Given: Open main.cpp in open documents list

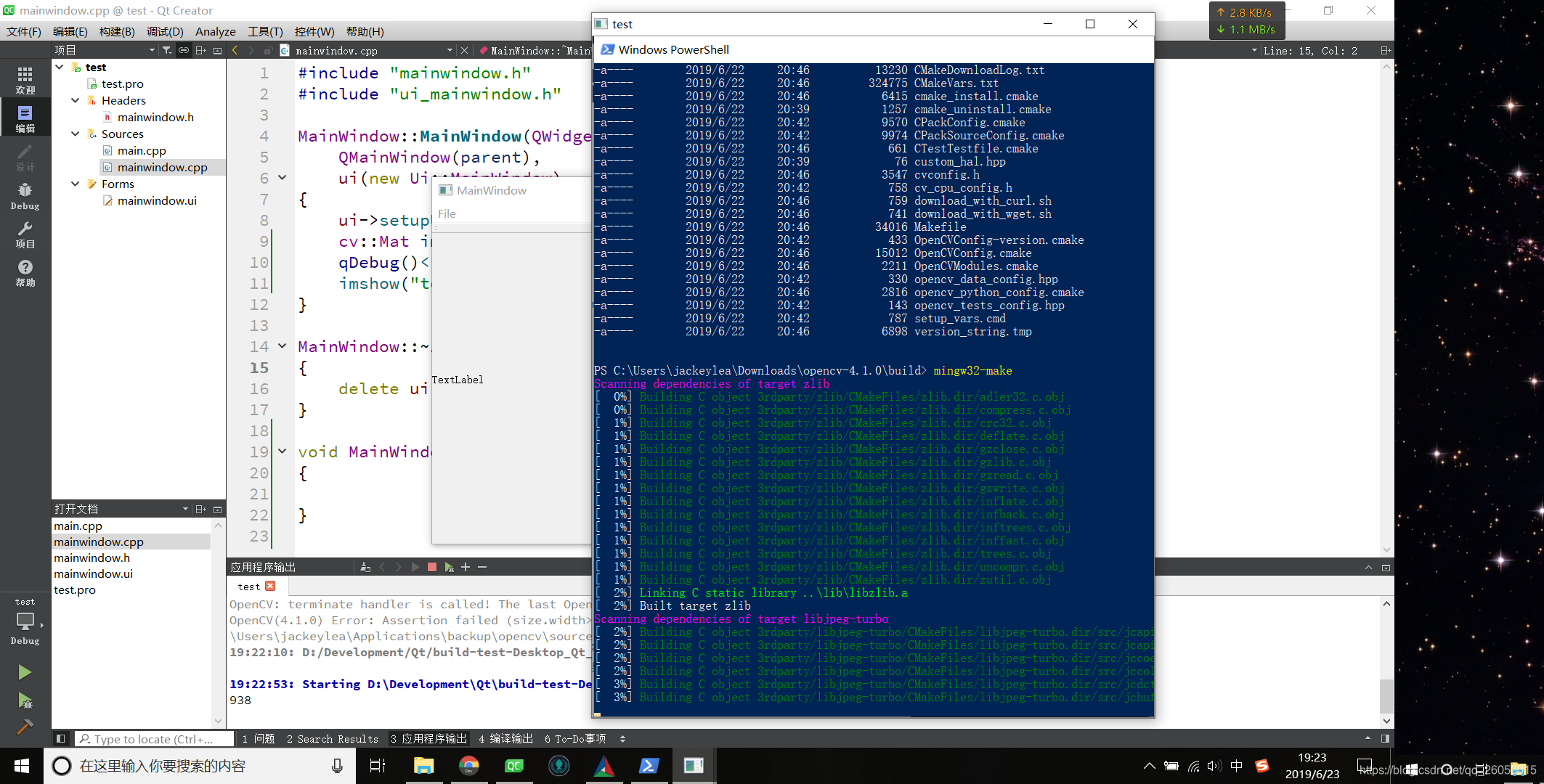Looking at the screenshot, I should (78, 526).
